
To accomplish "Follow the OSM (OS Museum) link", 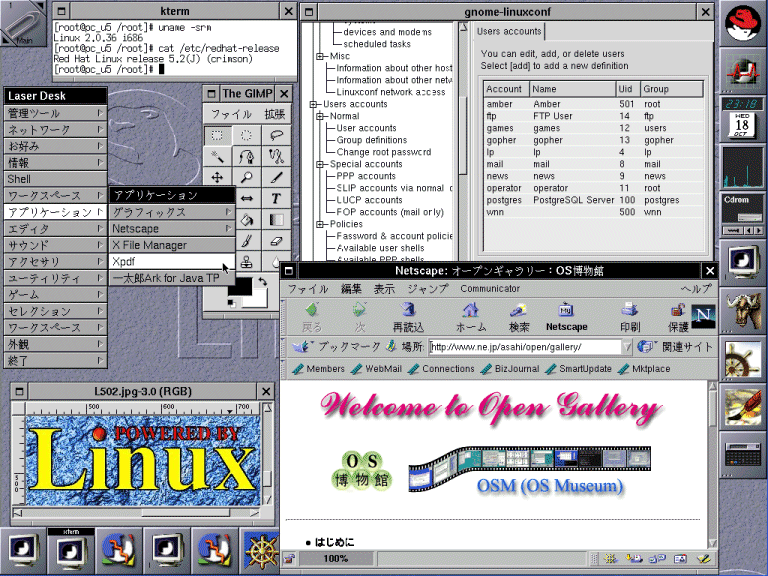I will [550, 485].
